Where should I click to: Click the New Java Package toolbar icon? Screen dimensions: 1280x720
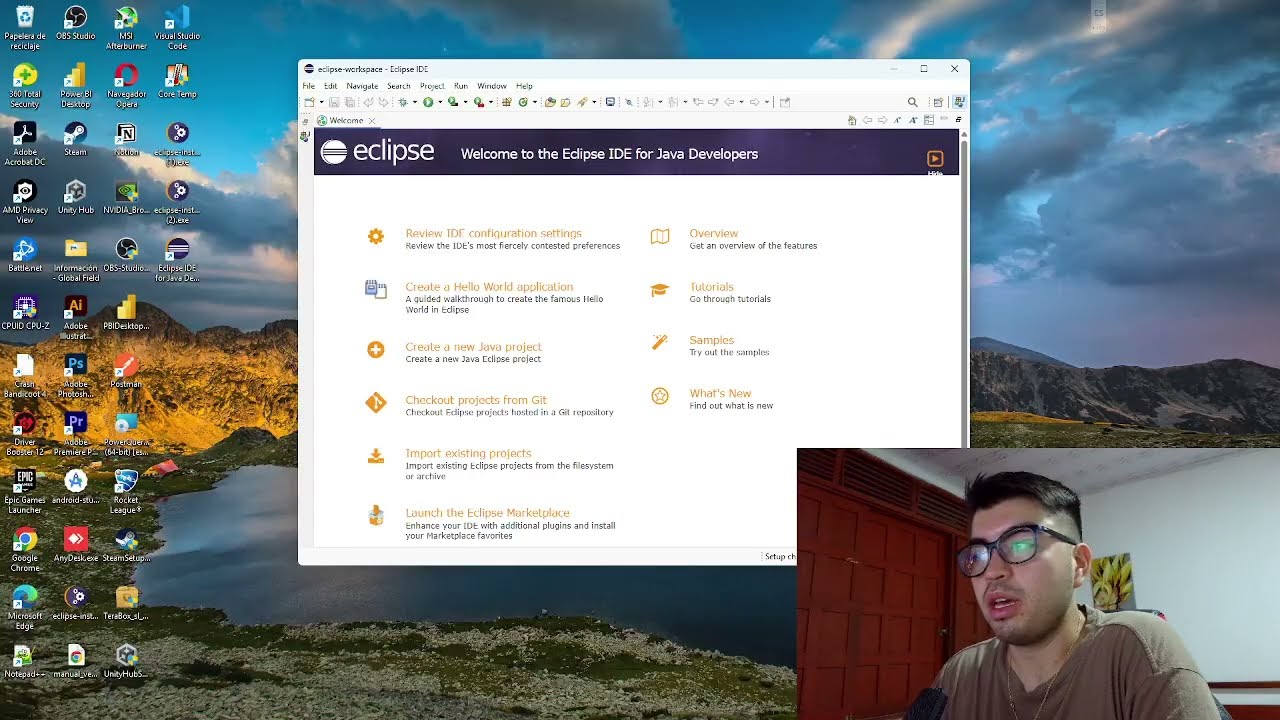[x=506, y=102]
